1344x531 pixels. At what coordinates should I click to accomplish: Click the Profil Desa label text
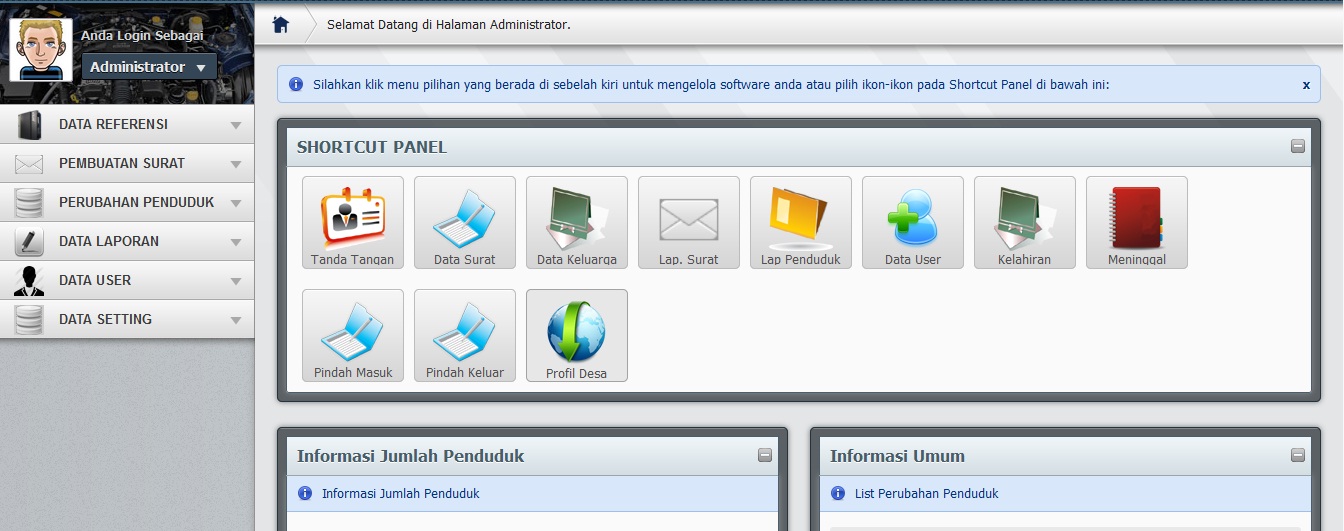point(576,374)
